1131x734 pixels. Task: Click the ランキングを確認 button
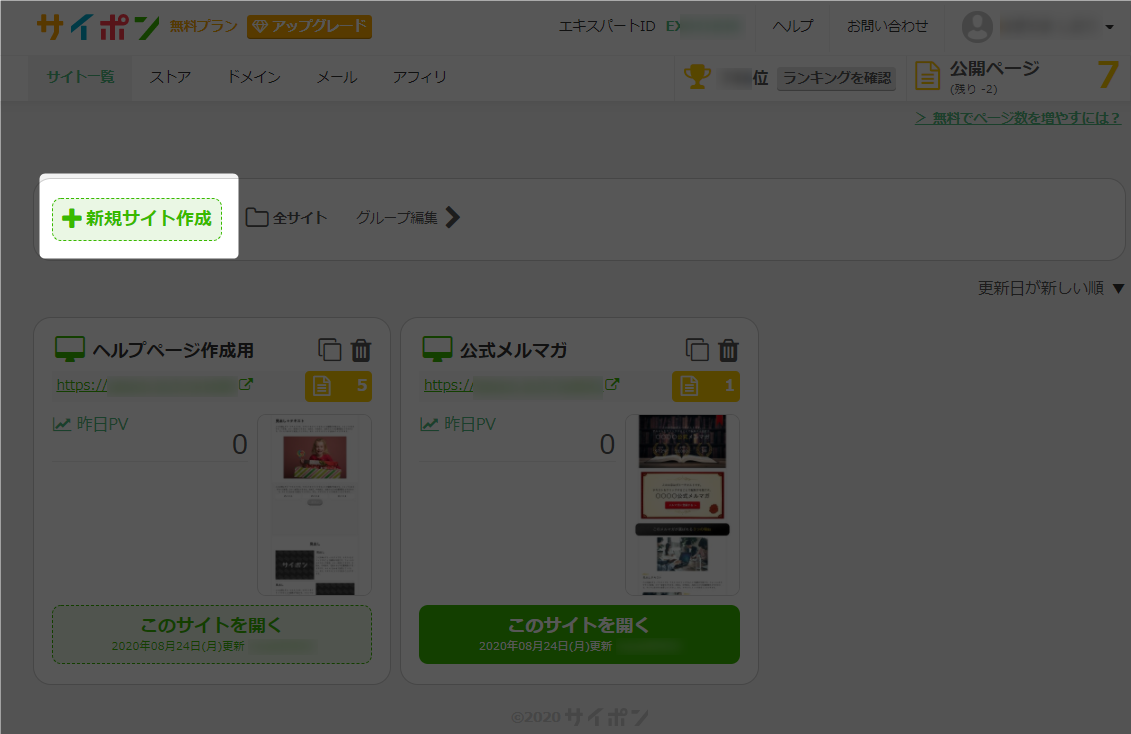click(836, 78)
